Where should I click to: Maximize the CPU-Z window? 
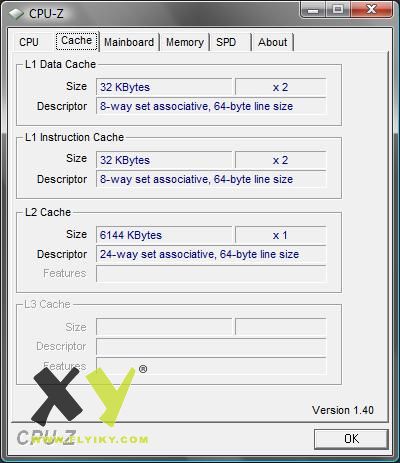pos(337,9)
